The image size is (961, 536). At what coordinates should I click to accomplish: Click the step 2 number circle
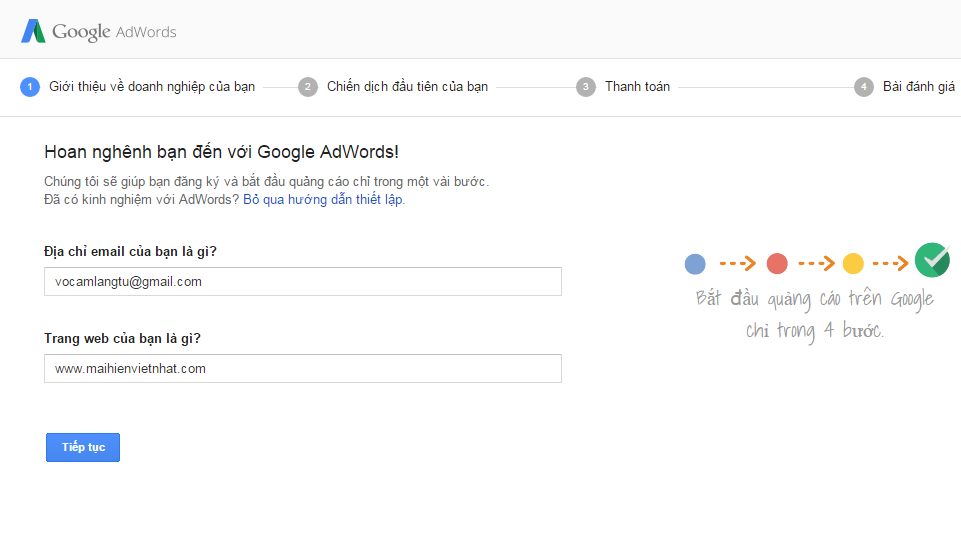click(308, 86)
